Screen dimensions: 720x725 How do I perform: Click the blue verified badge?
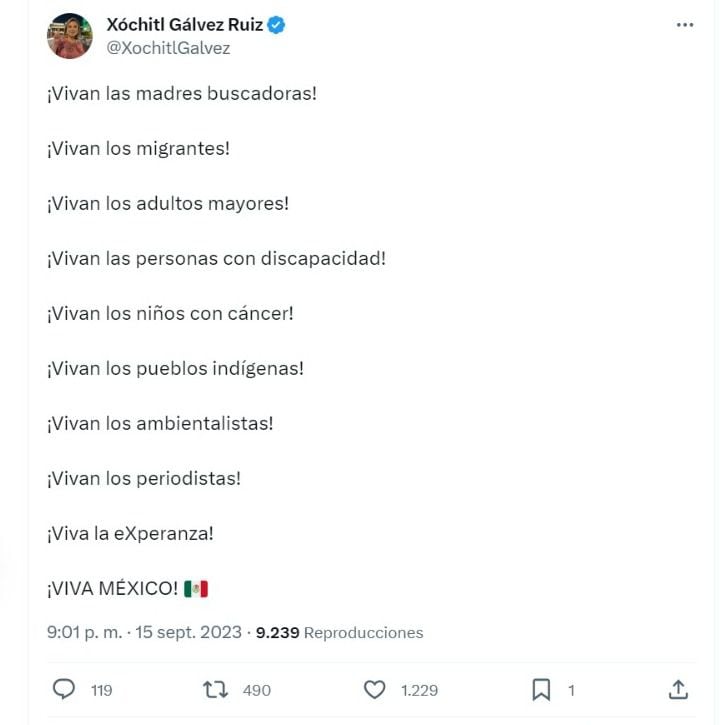coord(276,26)
